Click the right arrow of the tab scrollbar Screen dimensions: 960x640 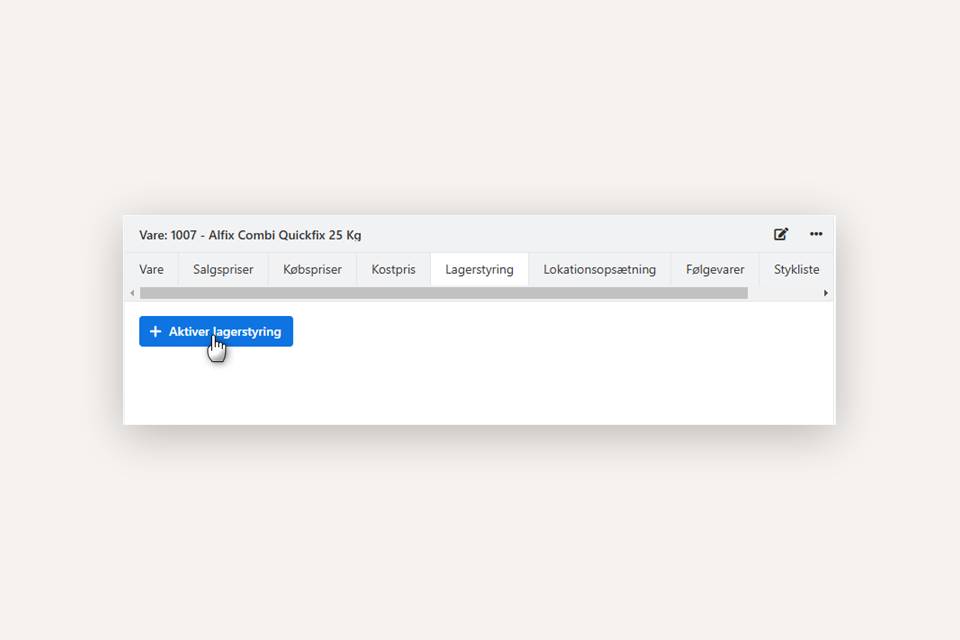click(826, 293)
